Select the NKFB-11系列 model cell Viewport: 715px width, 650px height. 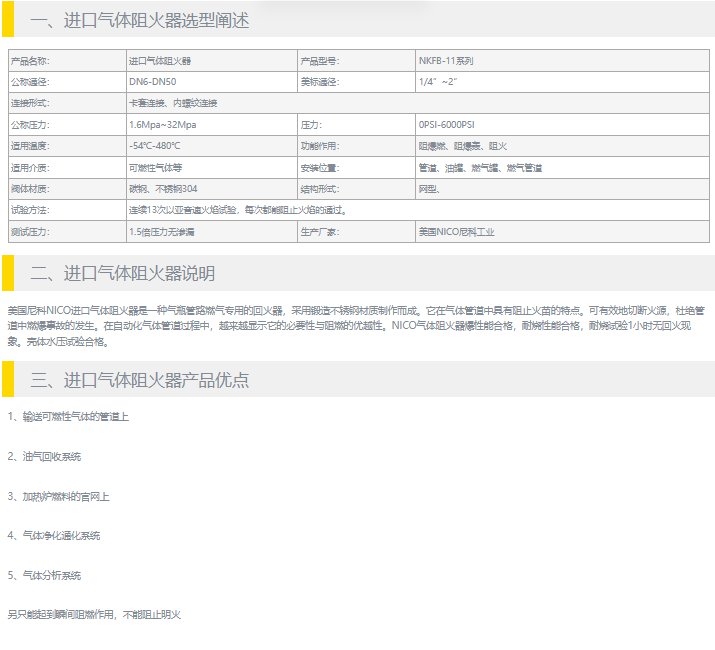(x=446, y=61)
